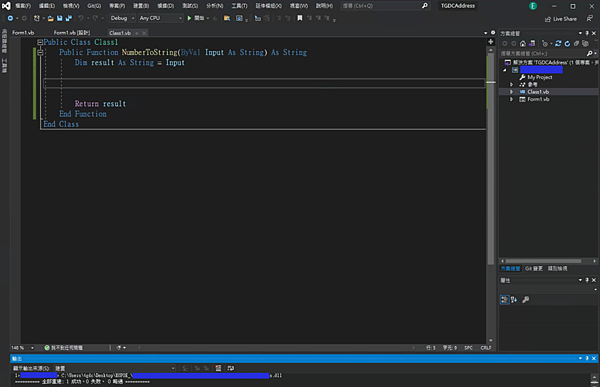
Task: Click the Visual Studio logo icon
Action: (x=6, y=6)
